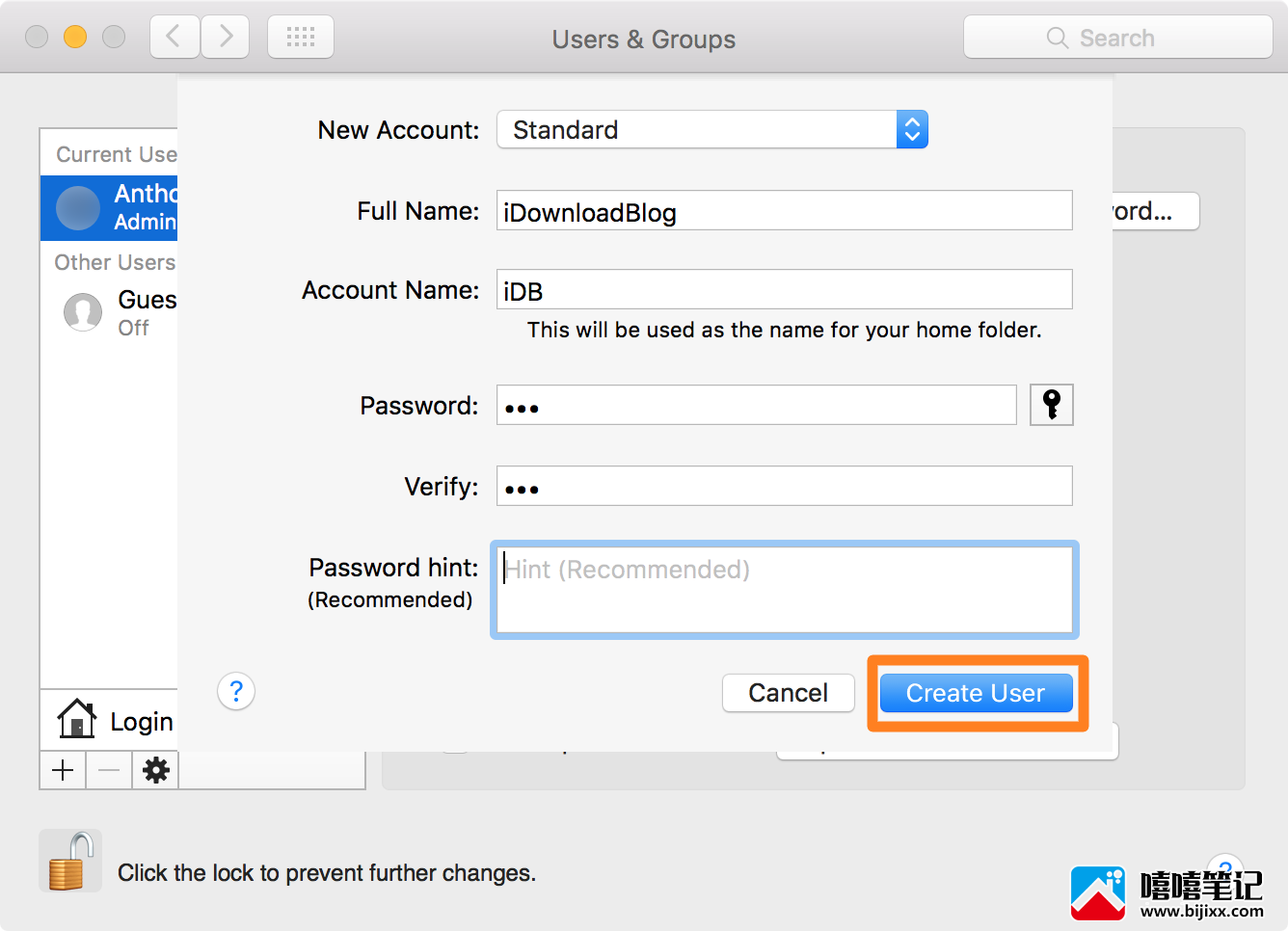
Task: Click the Full Name field
Action: pos(785,210)
